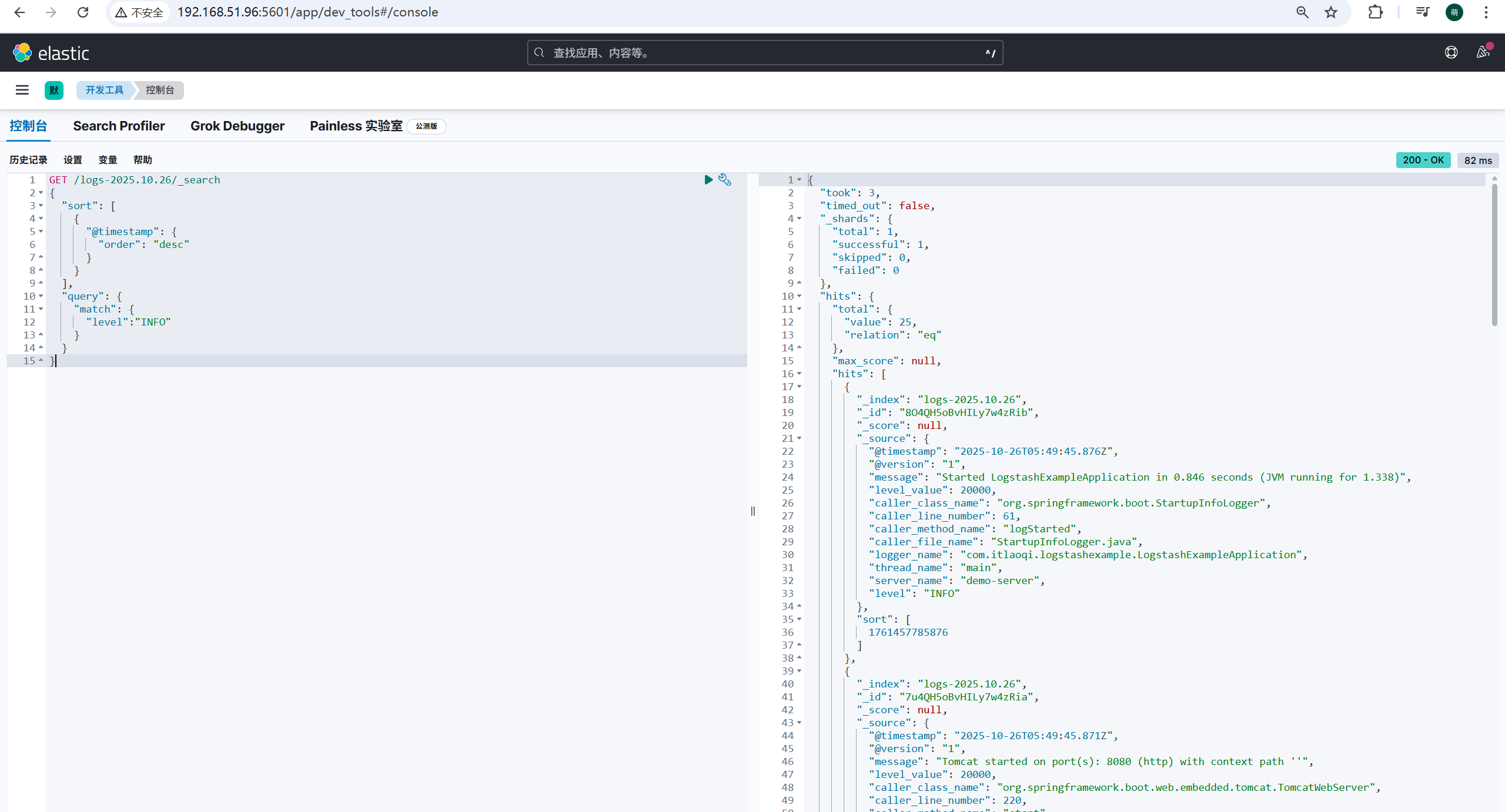This screenshot has width=1505, height=812.
Task: Run the request with the play icon
Action: (708, 180)
